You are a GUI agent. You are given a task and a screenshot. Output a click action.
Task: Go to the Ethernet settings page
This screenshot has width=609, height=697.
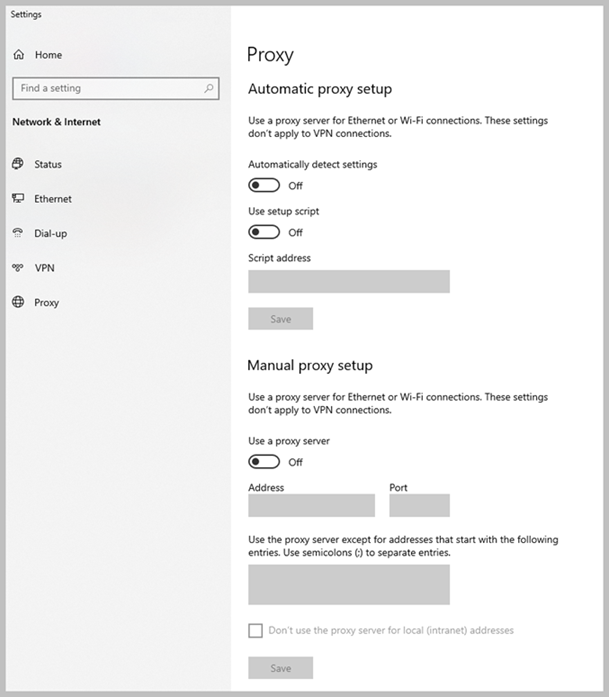[x=52, y=199]
